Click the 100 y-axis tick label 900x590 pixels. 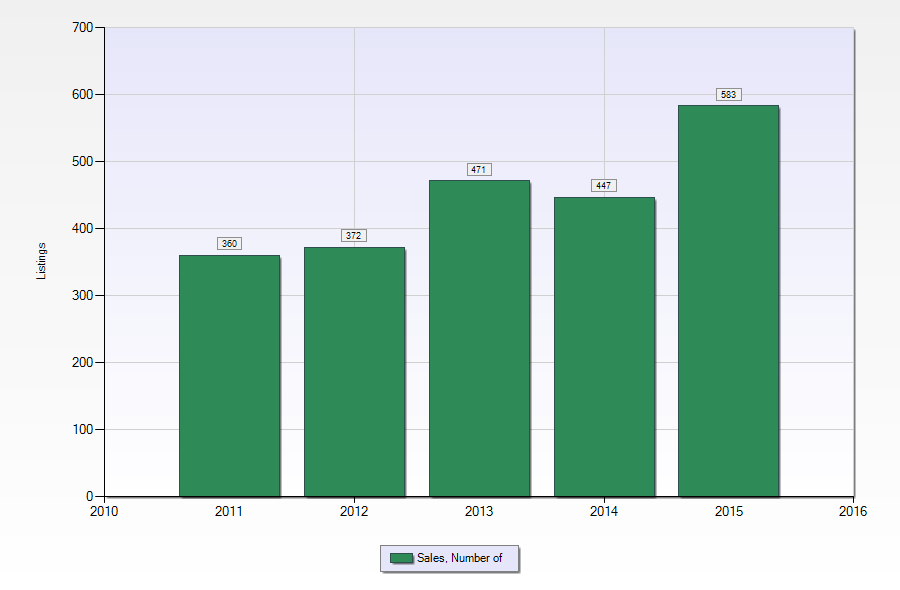pos(83,429)
